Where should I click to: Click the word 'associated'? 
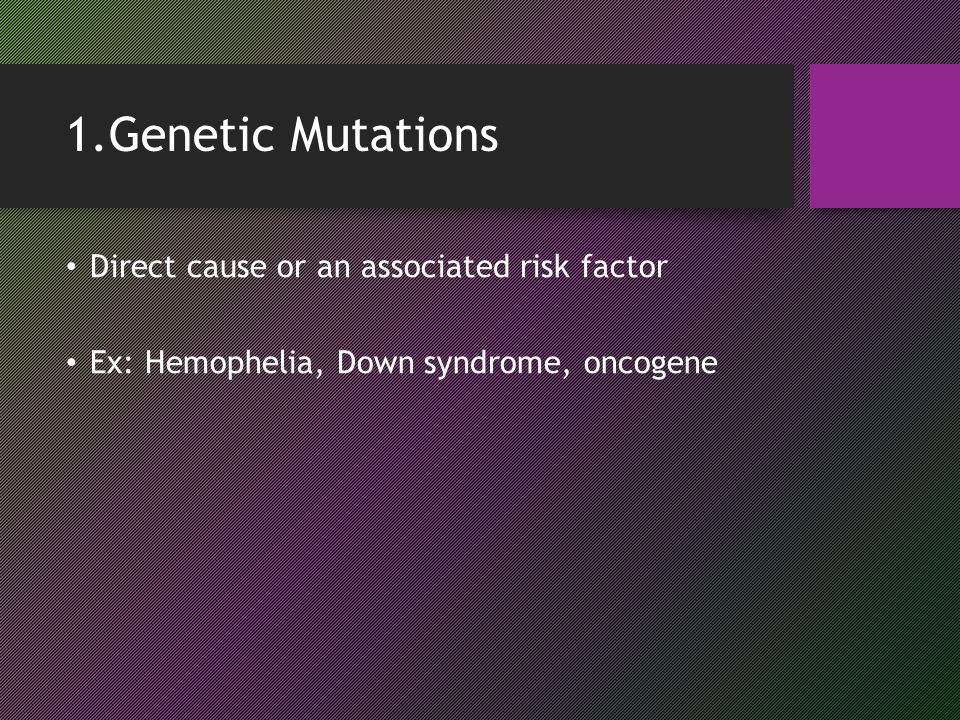pyautogui.click(x=435, y=266)
